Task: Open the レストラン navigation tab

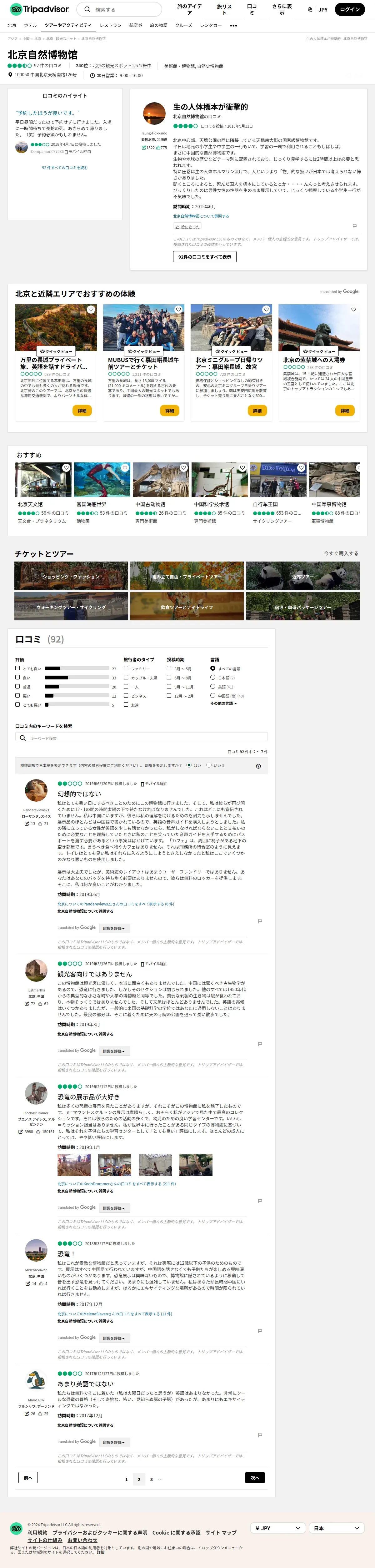Action: 111,26
